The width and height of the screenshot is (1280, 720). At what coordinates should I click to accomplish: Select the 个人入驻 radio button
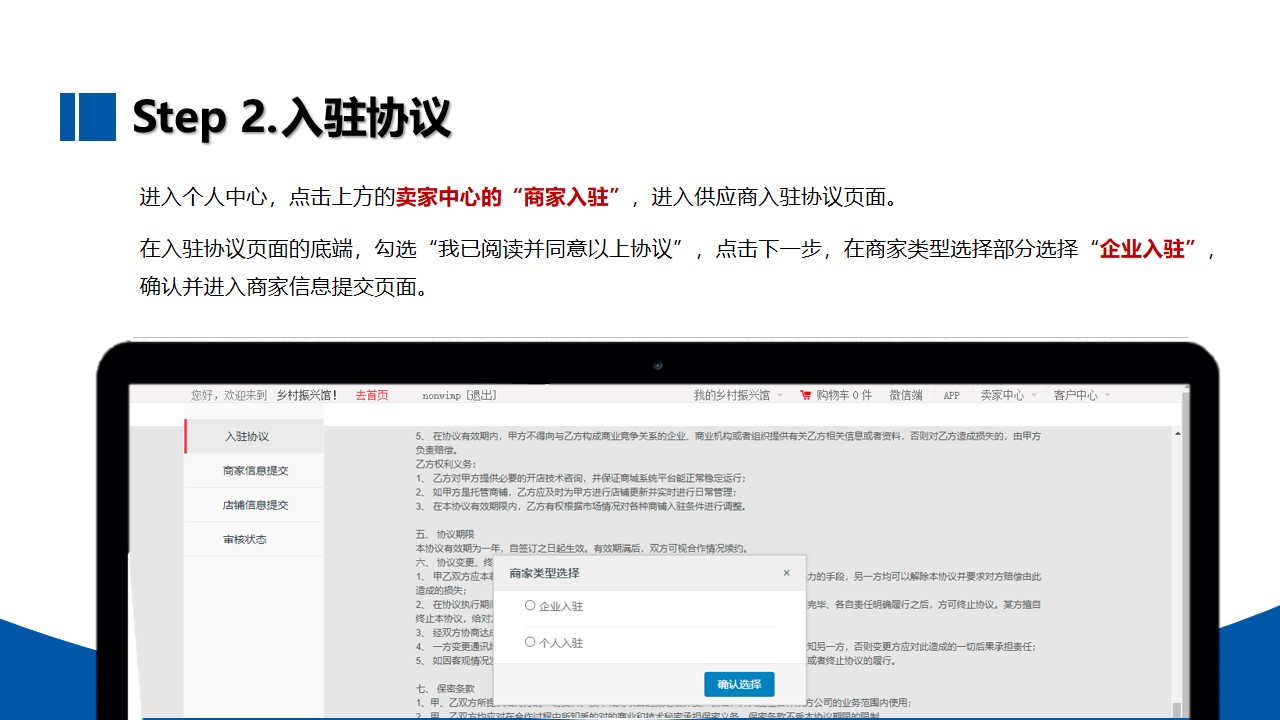(x=530, y=642)
